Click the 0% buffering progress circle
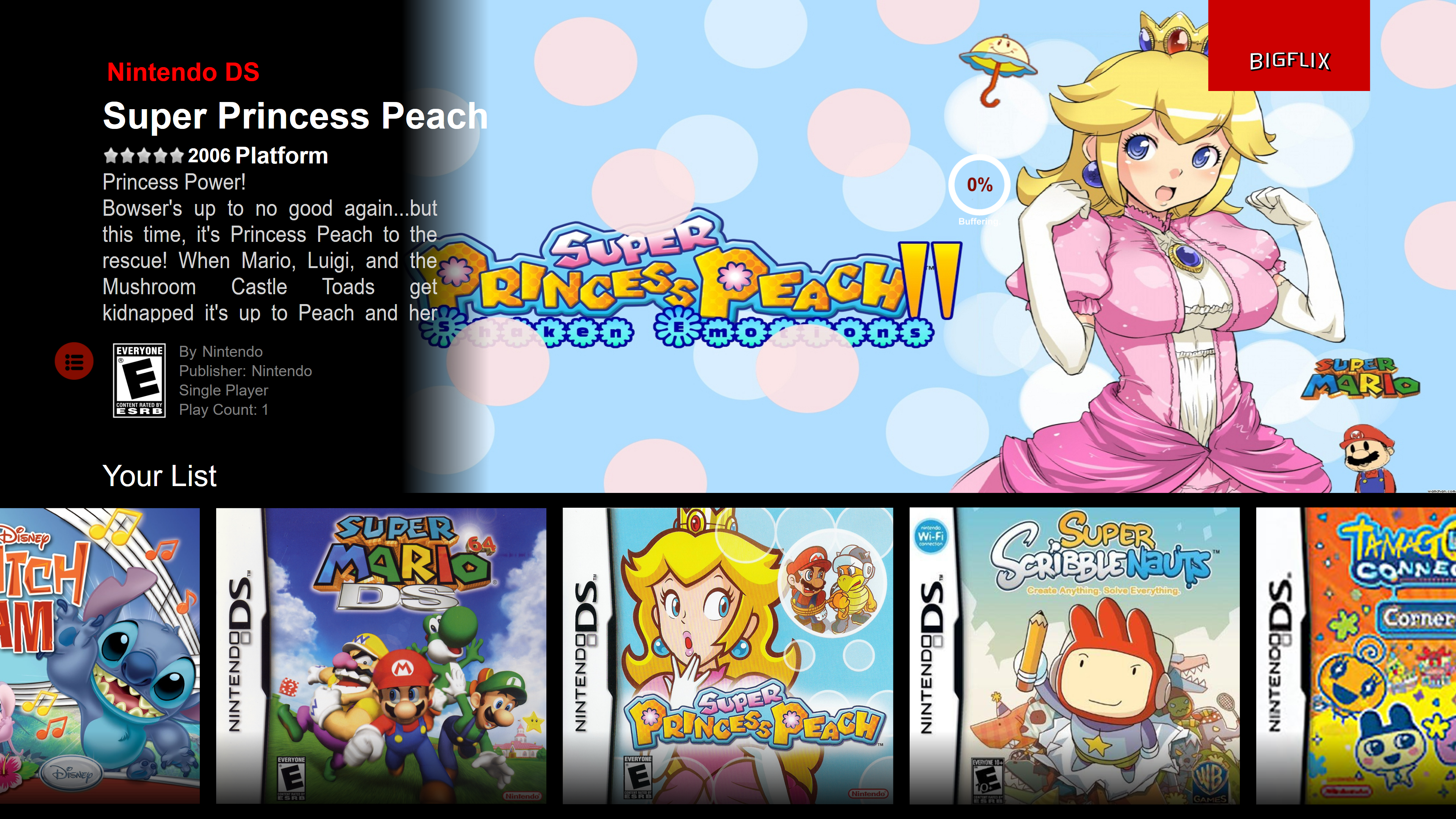The height and width of the screenshot is (819, 1456). (x=979, y=185)
